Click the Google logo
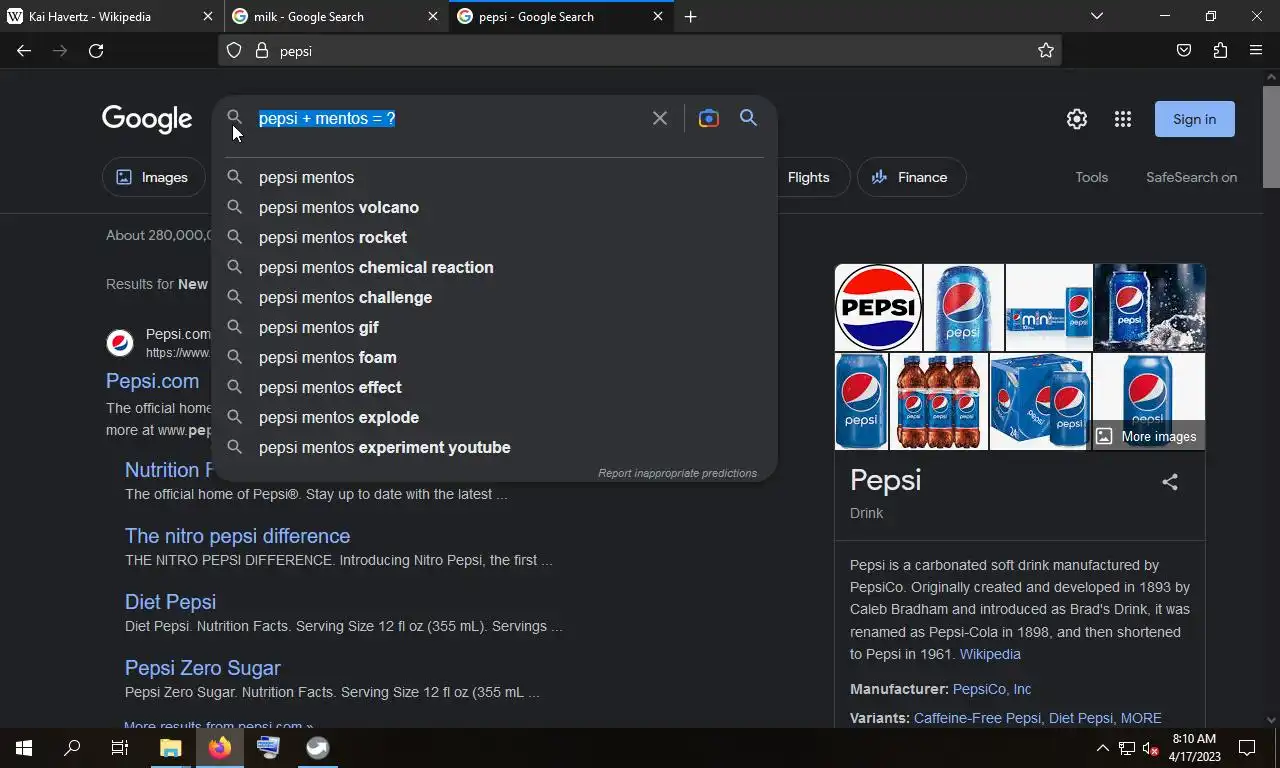The height and width of the screenshot is (768, 1280). tap(147, 119)
